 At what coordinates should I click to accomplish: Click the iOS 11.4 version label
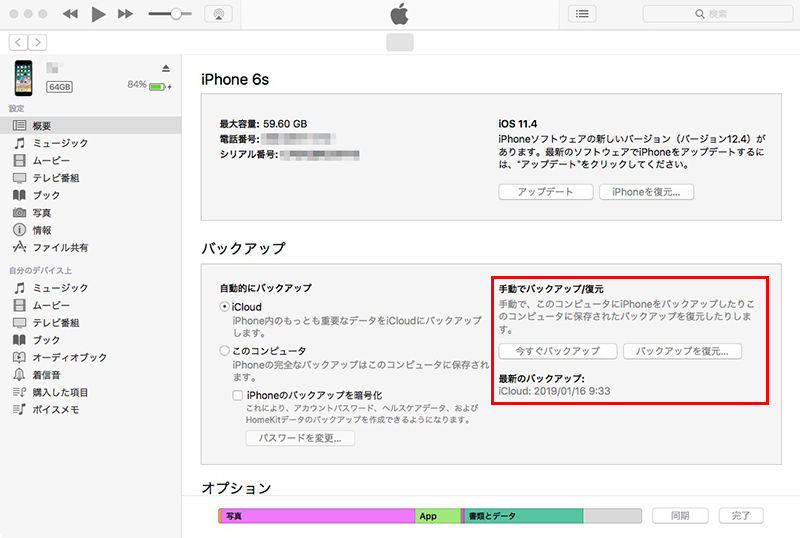point(517,124)
